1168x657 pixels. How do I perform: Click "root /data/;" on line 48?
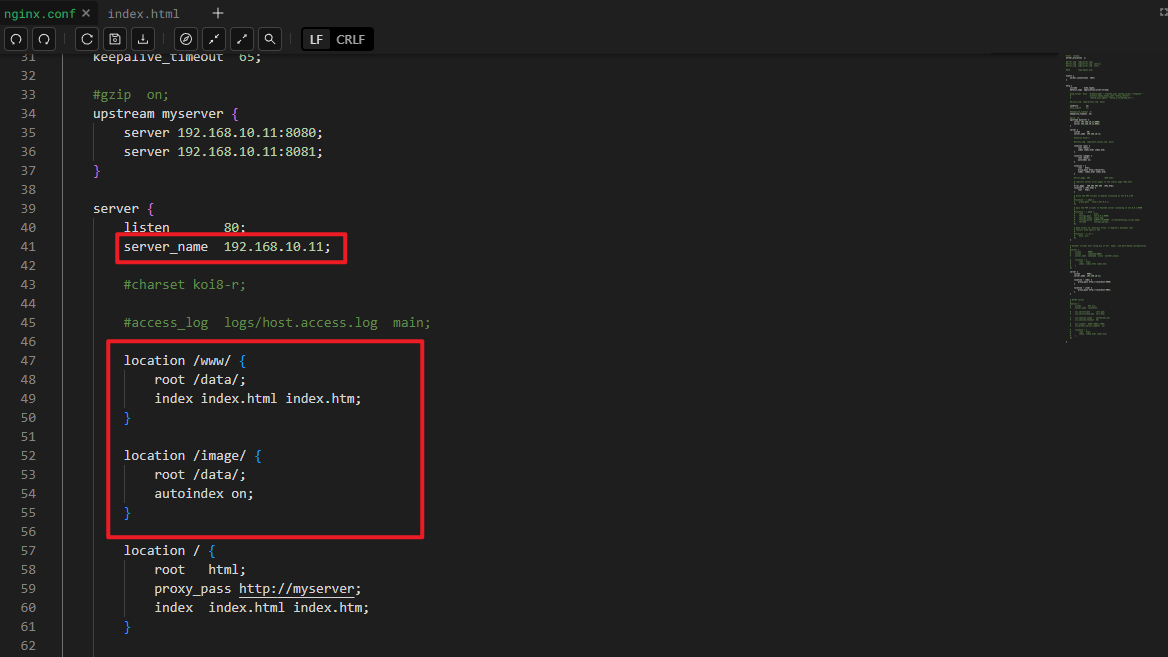(x=200, y=379)
